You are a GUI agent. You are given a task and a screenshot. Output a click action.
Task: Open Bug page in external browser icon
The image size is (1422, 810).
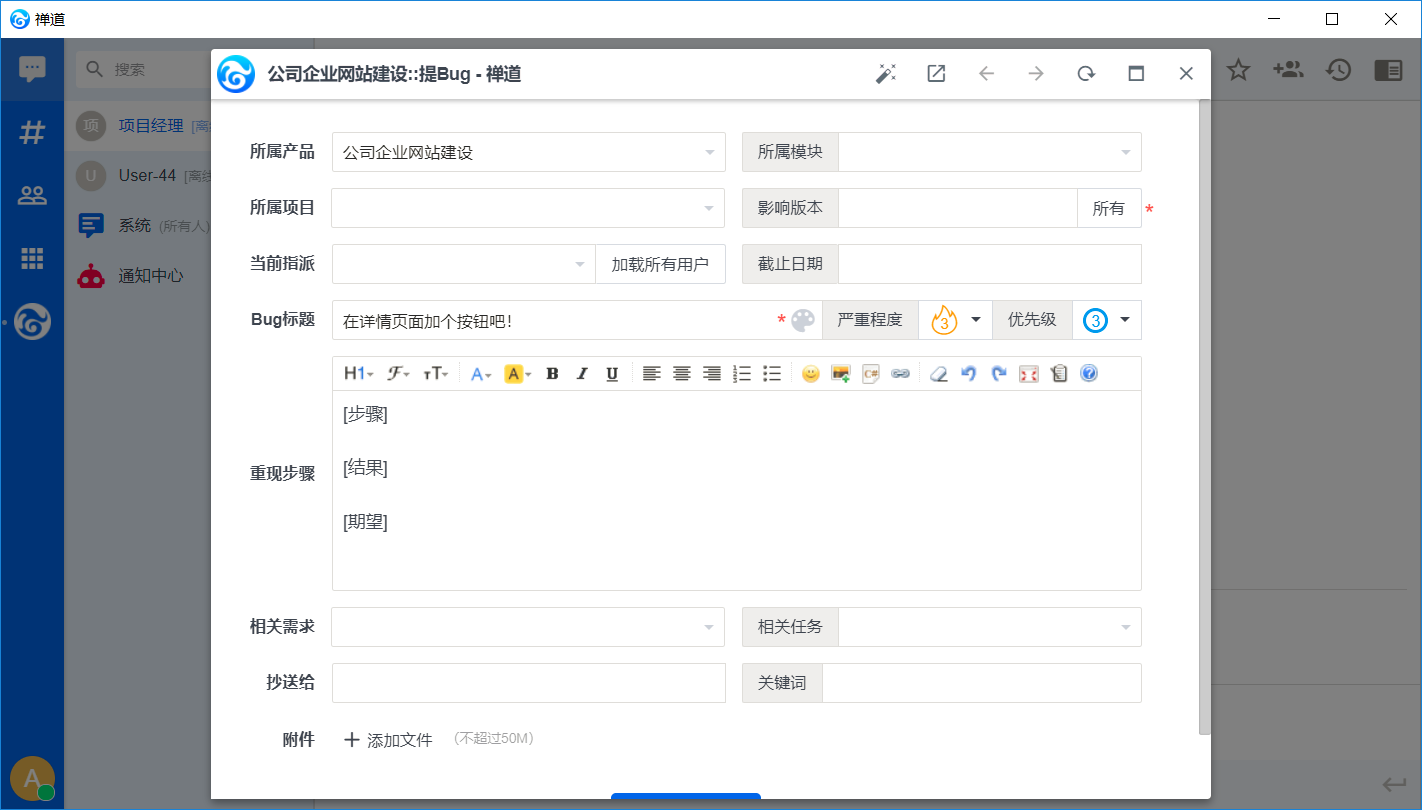click(x=936, y=74)
